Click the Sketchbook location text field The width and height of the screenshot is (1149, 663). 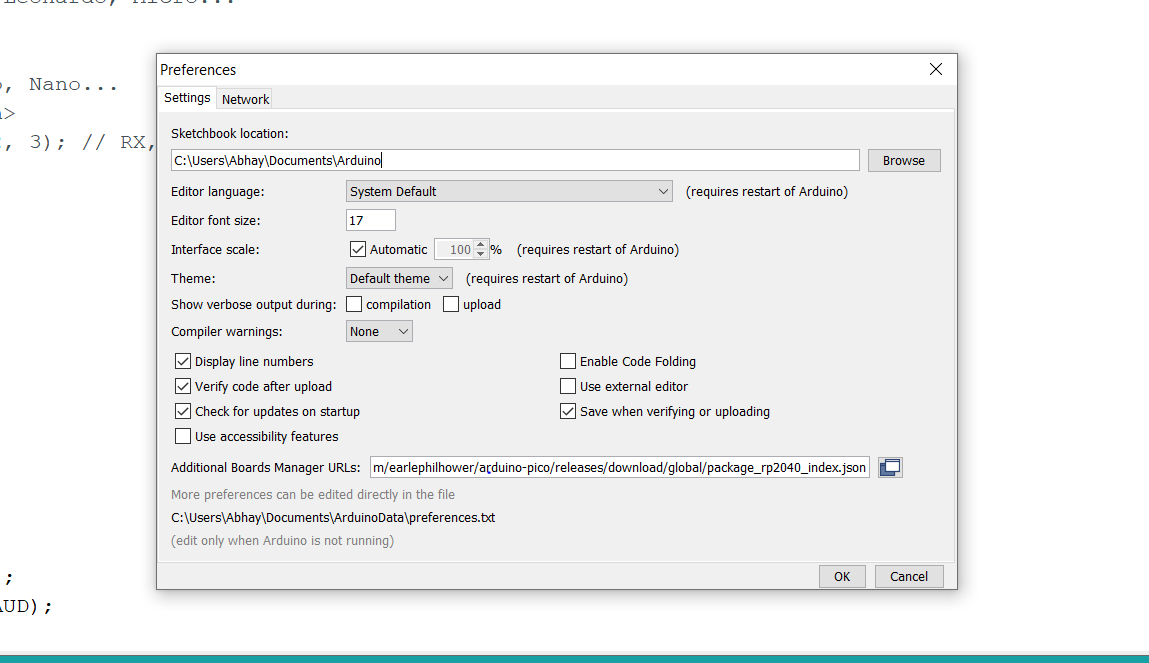515,160
